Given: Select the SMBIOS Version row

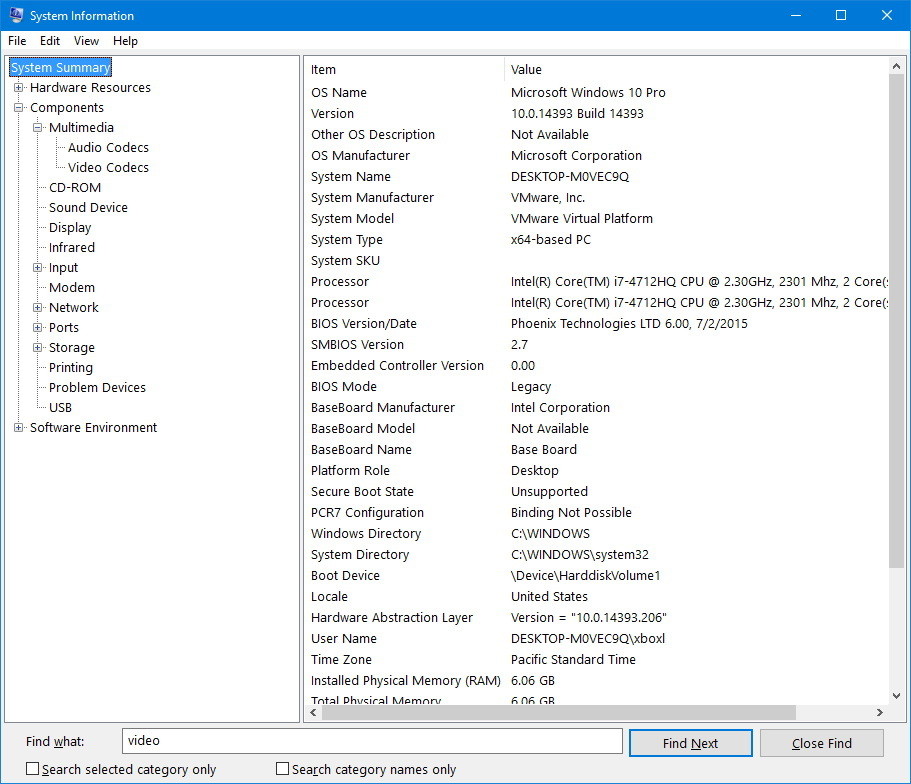Looking at the screenshot, I should click(x=596, y=345).
